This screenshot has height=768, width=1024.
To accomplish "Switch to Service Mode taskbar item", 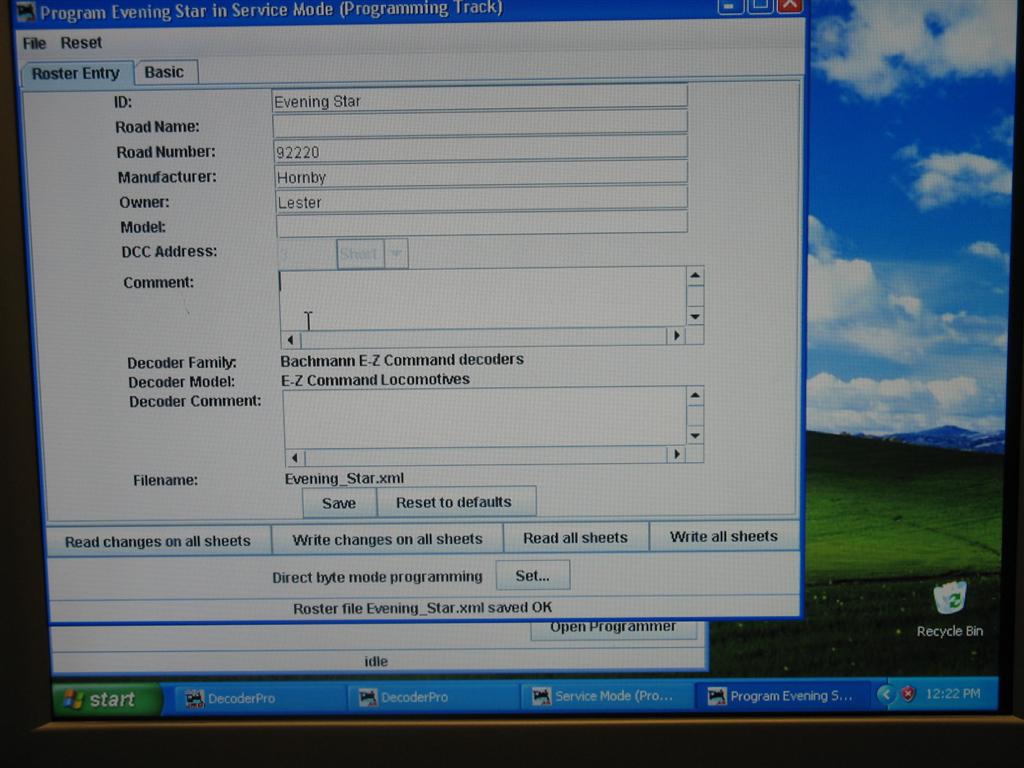I will pos(606,696).
